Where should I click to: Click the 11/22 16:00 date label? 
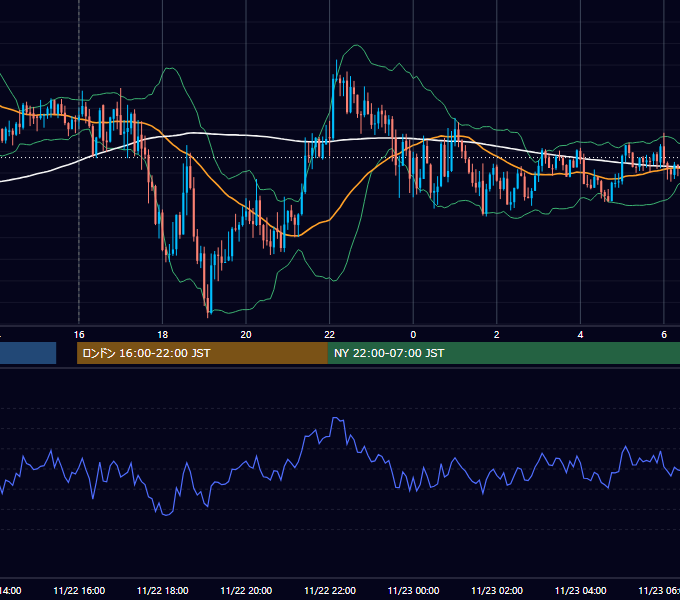(79, 590)
